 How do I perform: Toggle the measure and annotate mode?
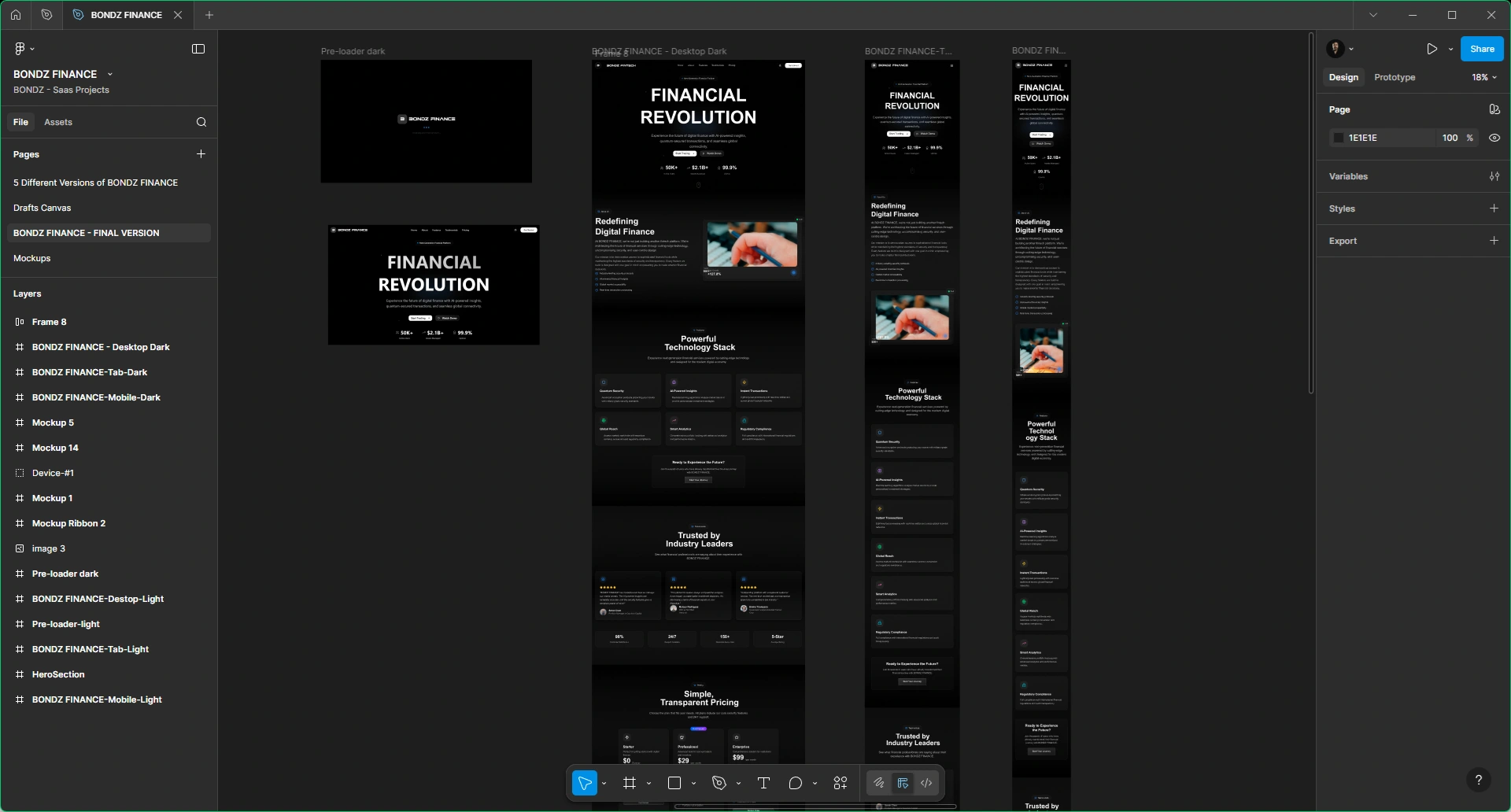tap(902, 783)
